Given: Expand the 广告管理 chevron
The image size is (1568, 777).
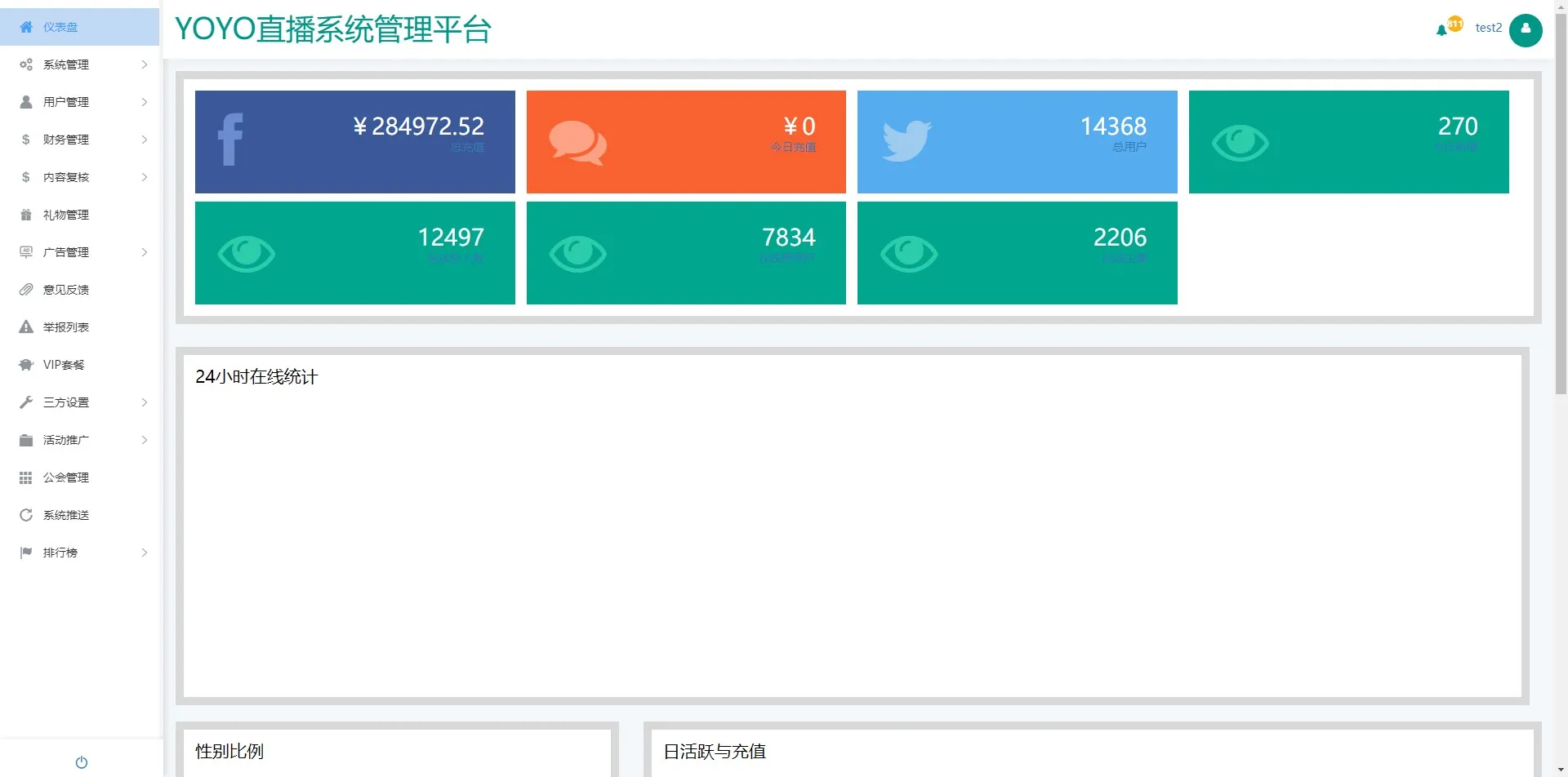Looking at the screenshot, I should point(145,252).
